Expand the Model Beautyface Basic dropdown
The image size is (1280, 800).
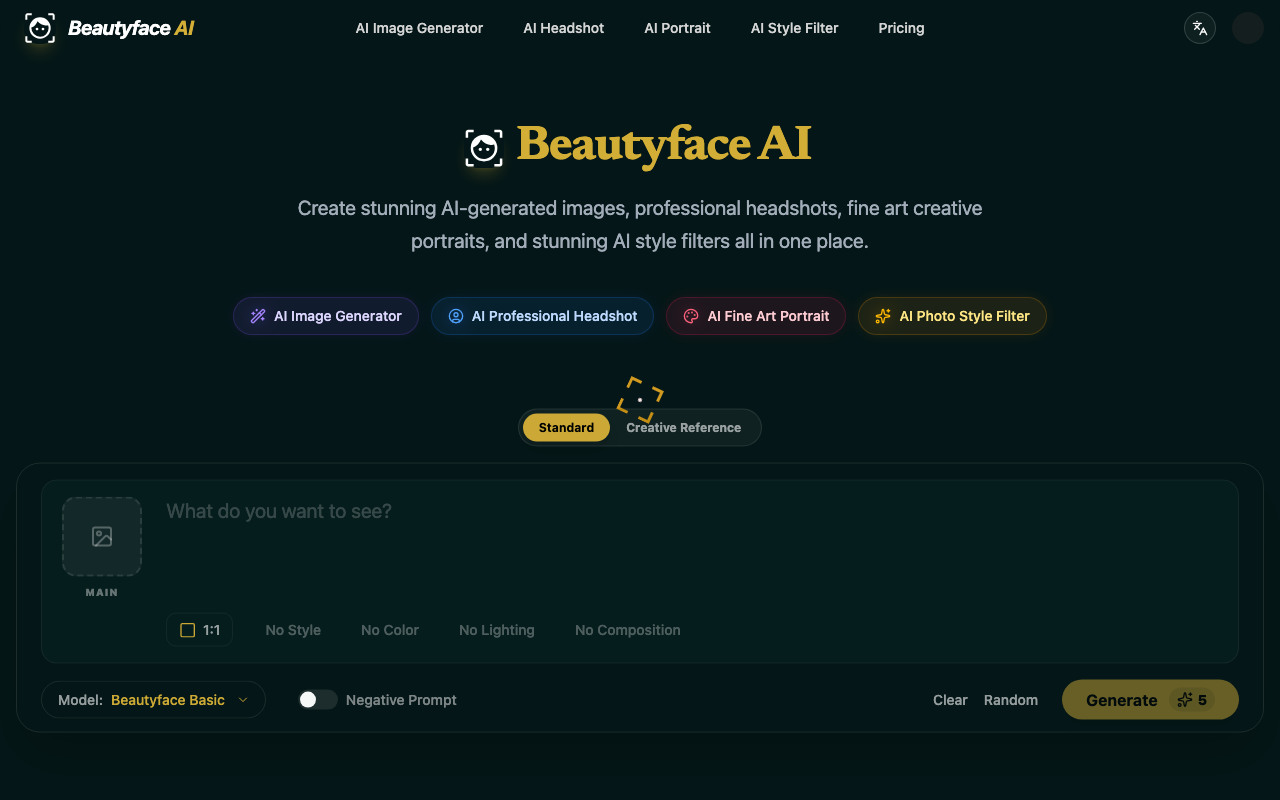pyautogui.click(x=153, y=700)
